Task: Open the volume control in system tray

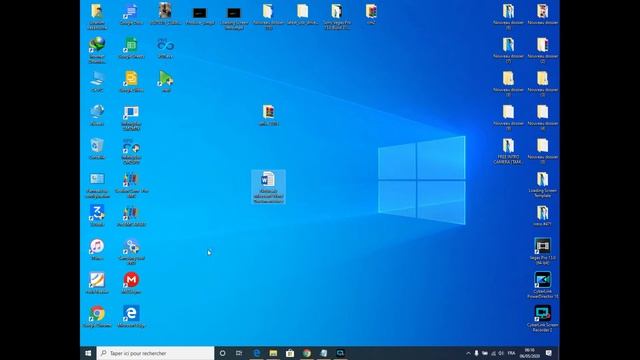Action: (x=501, y=353)
